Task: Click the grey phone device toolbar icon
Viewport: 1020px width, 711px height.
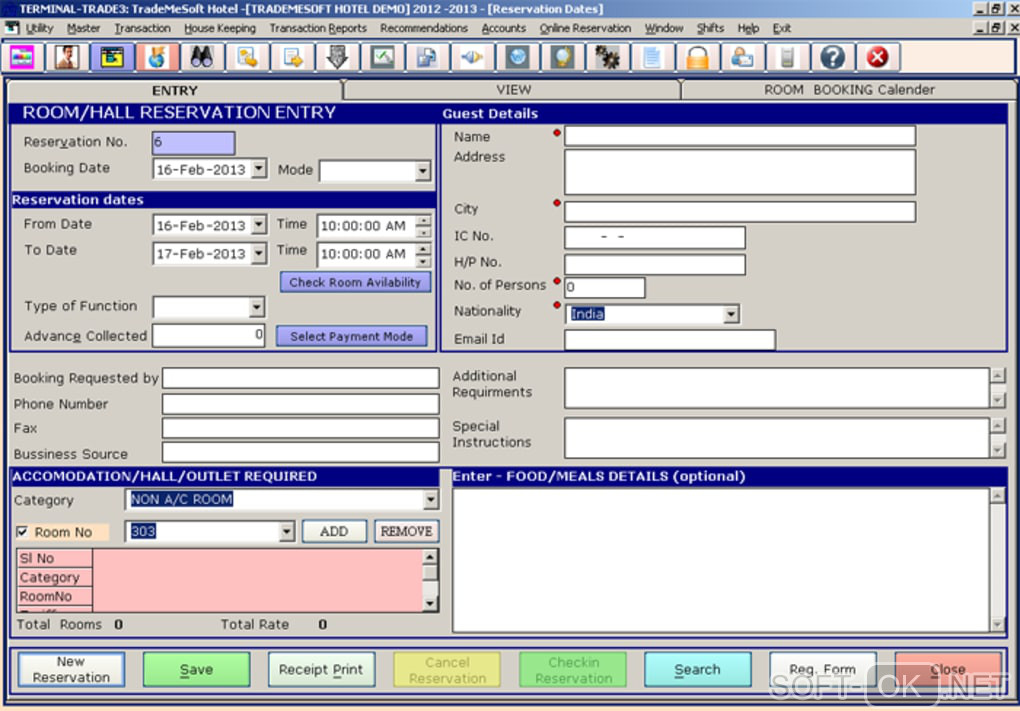Action: [x=787, y=58]
